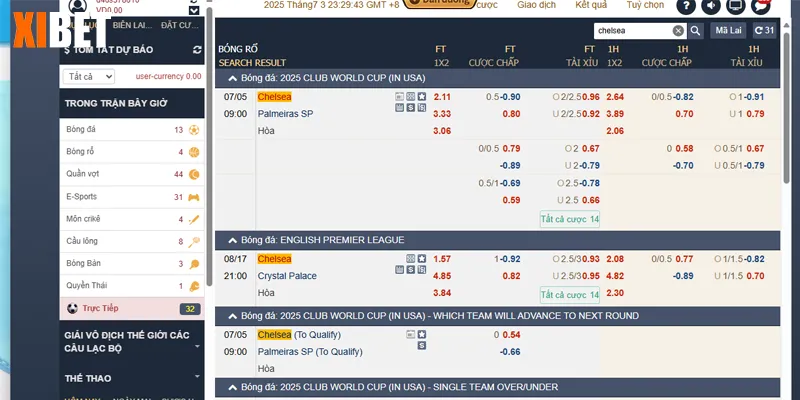
Task: Open the 'Tất cả' dropdown
Action: pos(88,76)
